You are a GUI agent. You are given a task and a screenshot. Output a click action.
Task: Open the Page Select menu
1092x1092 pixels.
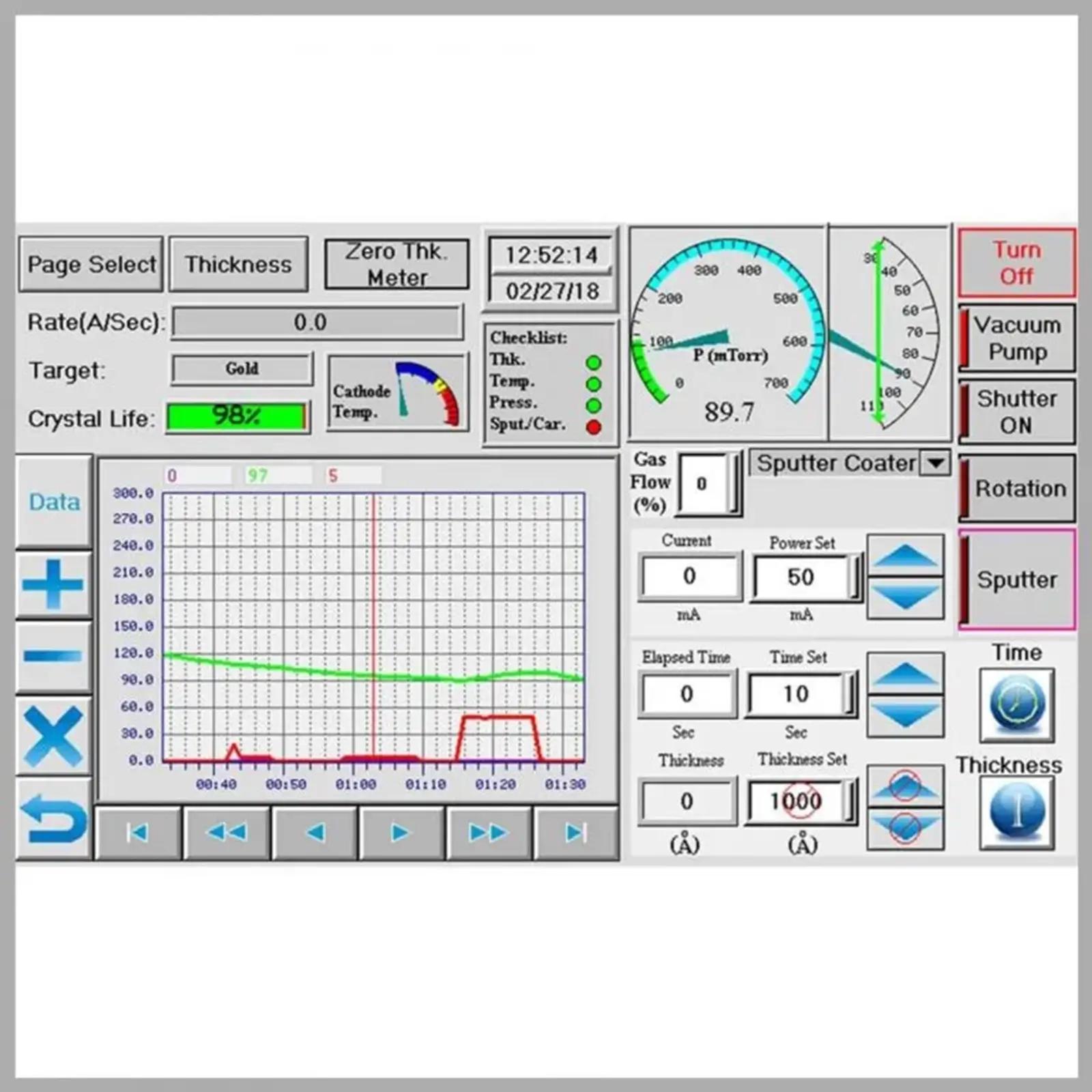[x=91, y=264]
